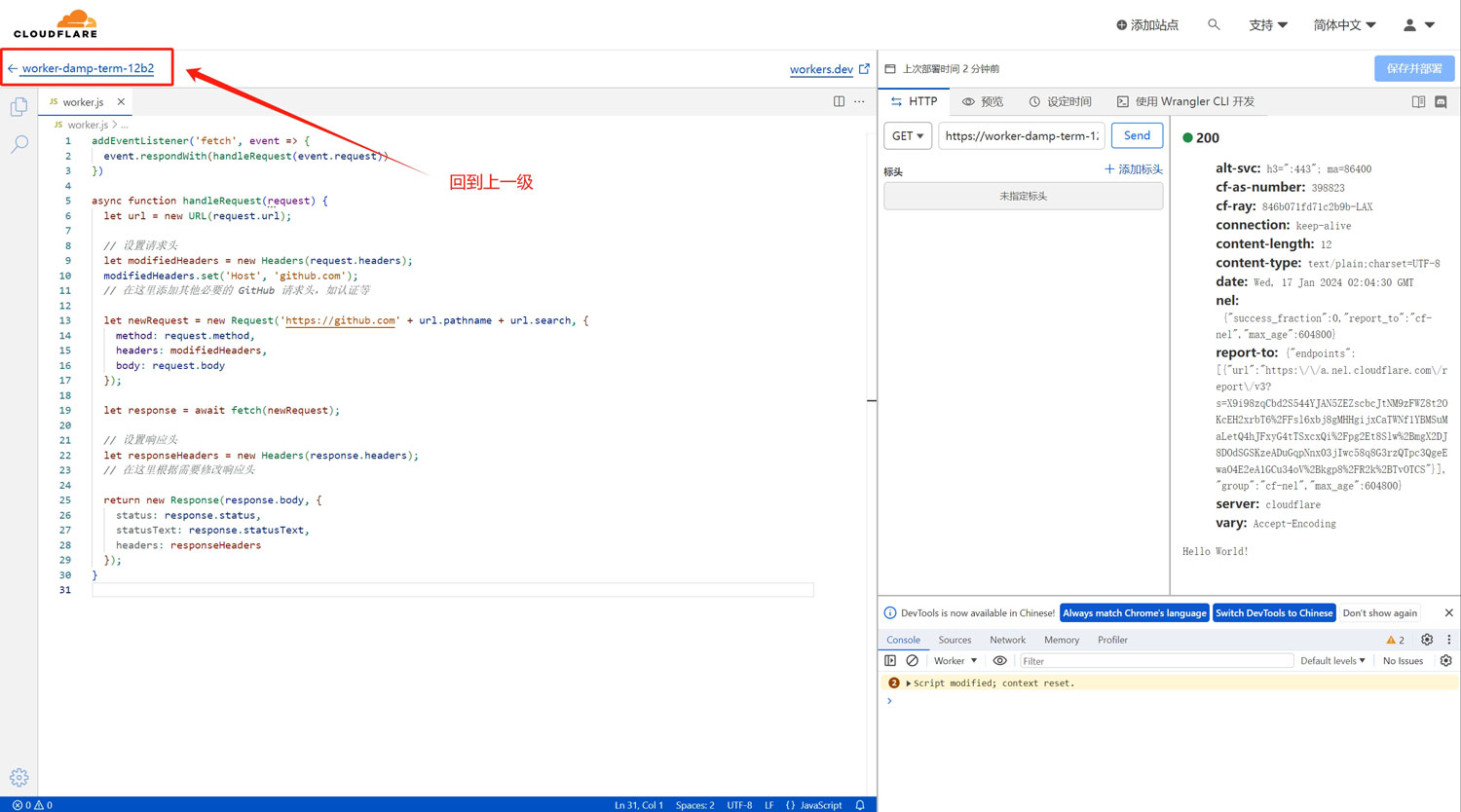
Task: Click UTF-8 encoding in status bar
Action: pos(739,805)
